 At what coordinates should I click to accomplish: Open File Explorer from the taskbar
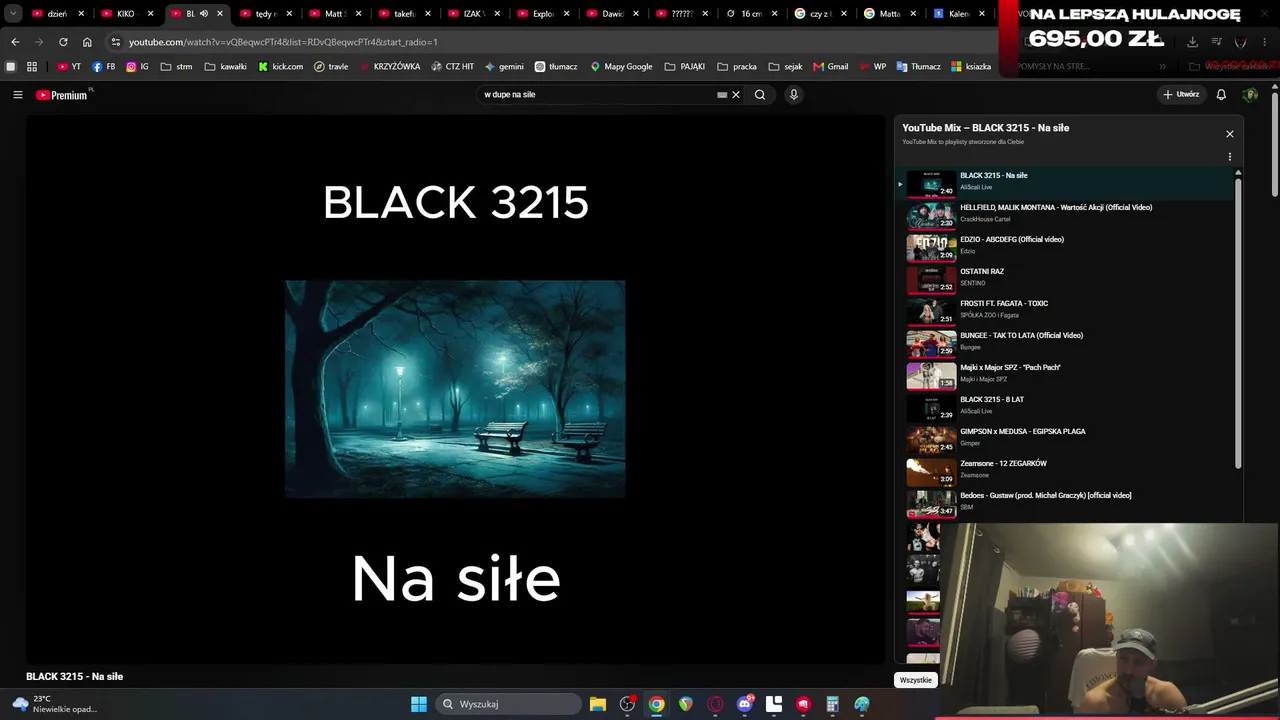coord(597,704)
